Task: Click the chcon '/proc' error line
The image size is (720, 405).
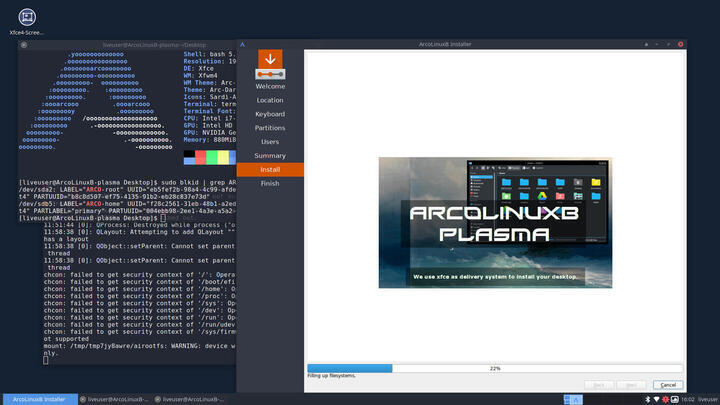Action: (x=140, y=296)
